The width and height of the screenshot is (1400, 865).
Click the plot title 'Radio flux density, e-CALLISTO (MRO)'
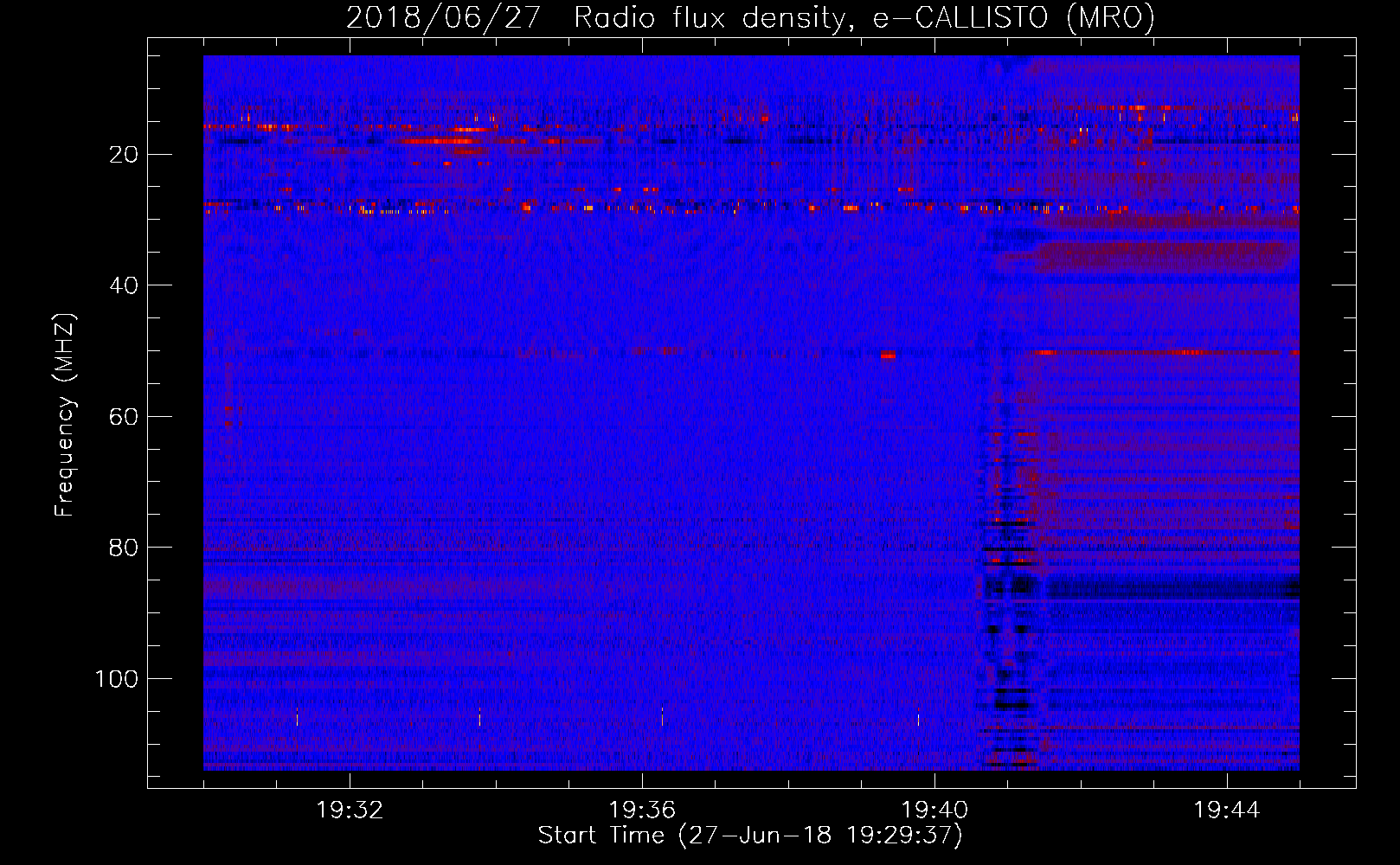click(864, 17)
